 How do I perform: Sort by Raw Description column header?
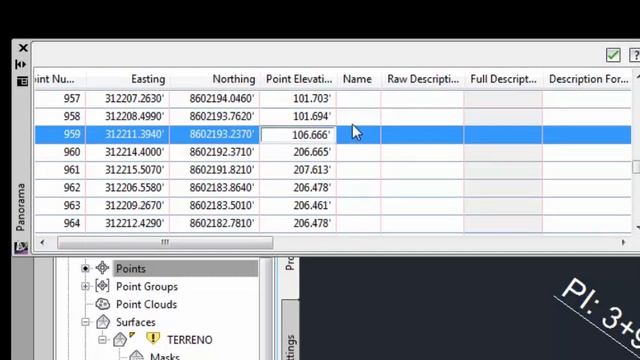tap(422, 79)
